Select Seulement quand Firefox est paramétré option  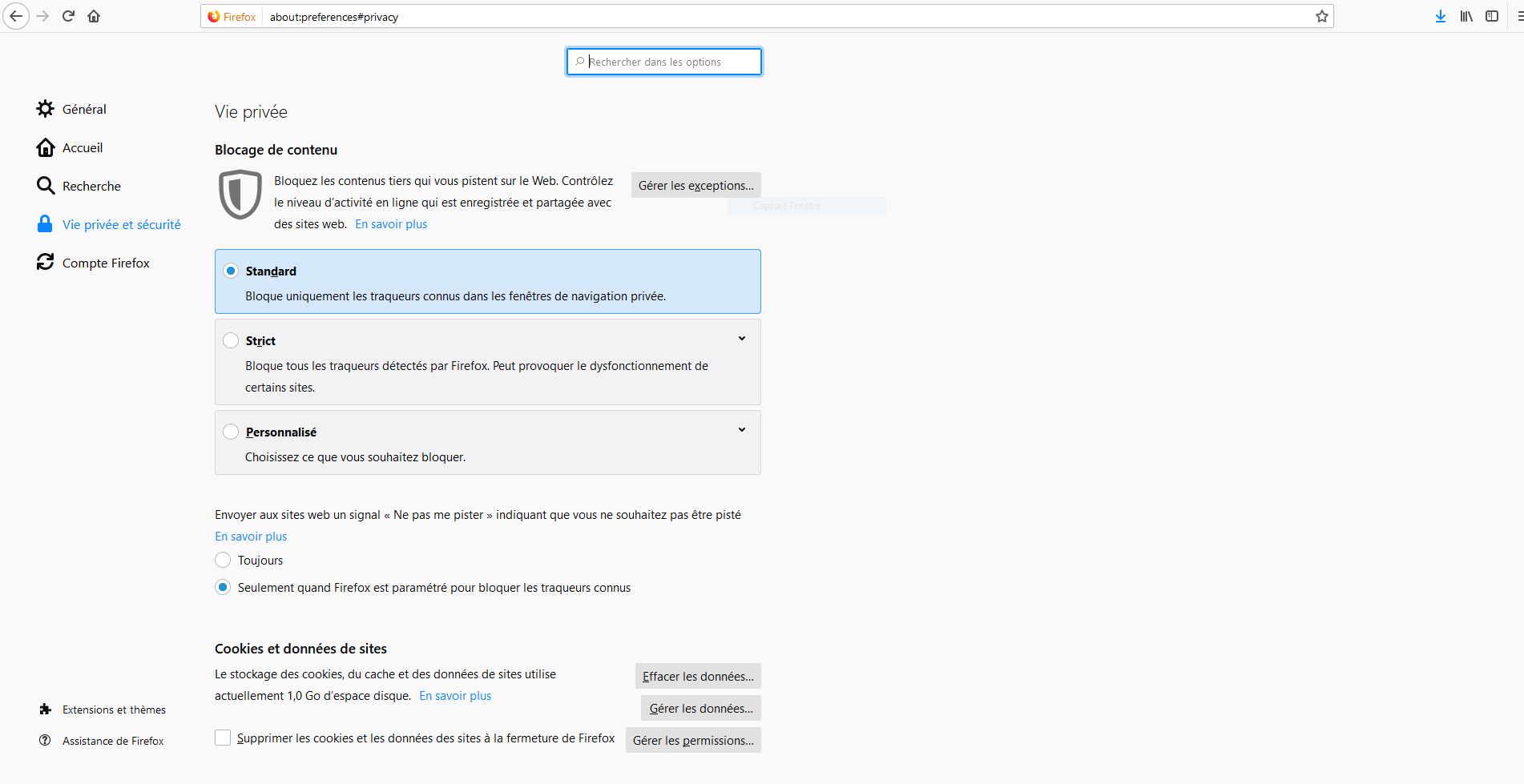(223, 587)
